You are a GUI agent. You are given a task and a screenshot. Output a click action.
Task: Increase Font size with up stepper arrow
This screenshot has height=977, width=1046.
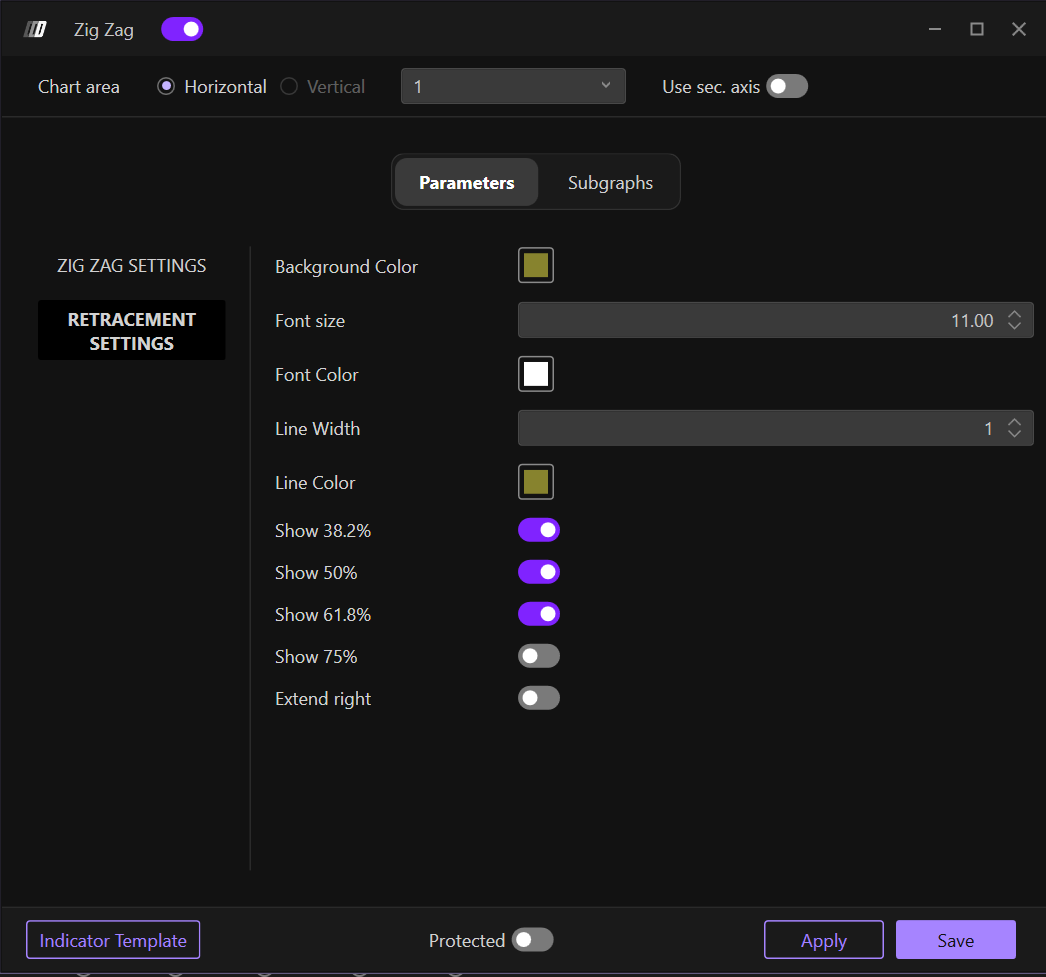pyautogui.click(x=1015, y=315)
